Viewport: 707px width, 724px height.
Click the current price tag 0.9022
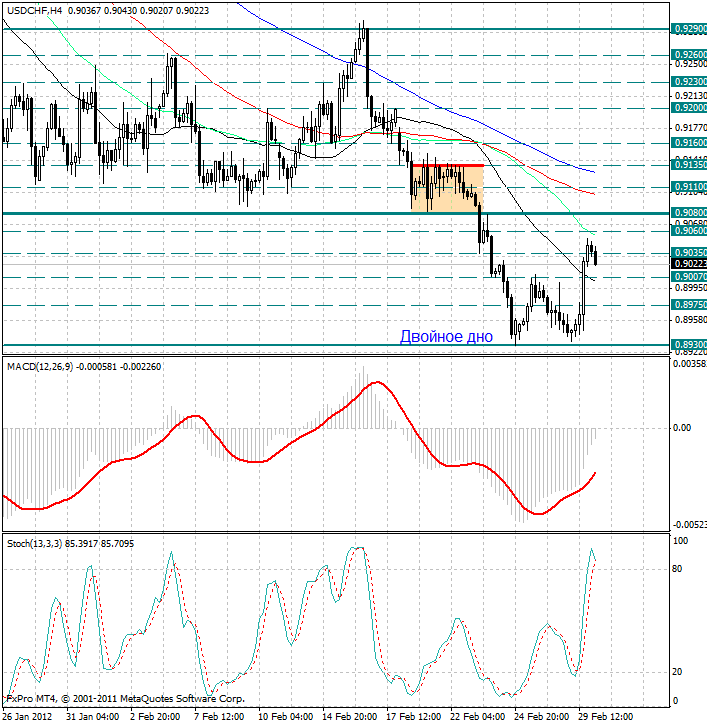click(x=689, y=264)
